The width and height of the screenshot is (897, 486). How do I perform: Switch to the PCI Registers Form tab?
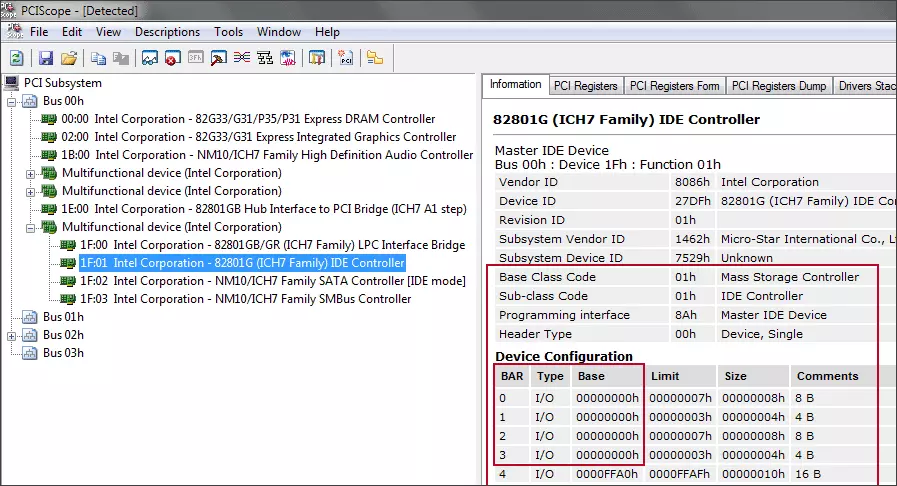[674, 86]
